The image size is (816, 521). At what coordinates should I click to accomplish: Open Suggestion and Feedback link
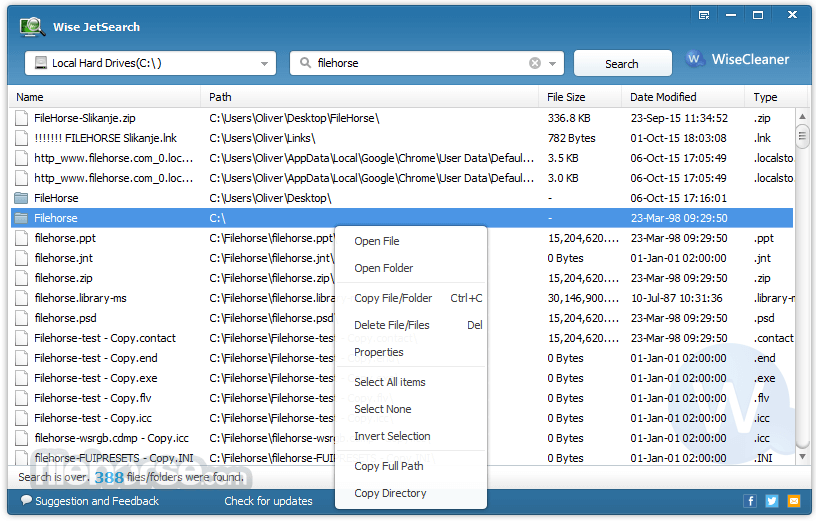click(x=97, y=501)
